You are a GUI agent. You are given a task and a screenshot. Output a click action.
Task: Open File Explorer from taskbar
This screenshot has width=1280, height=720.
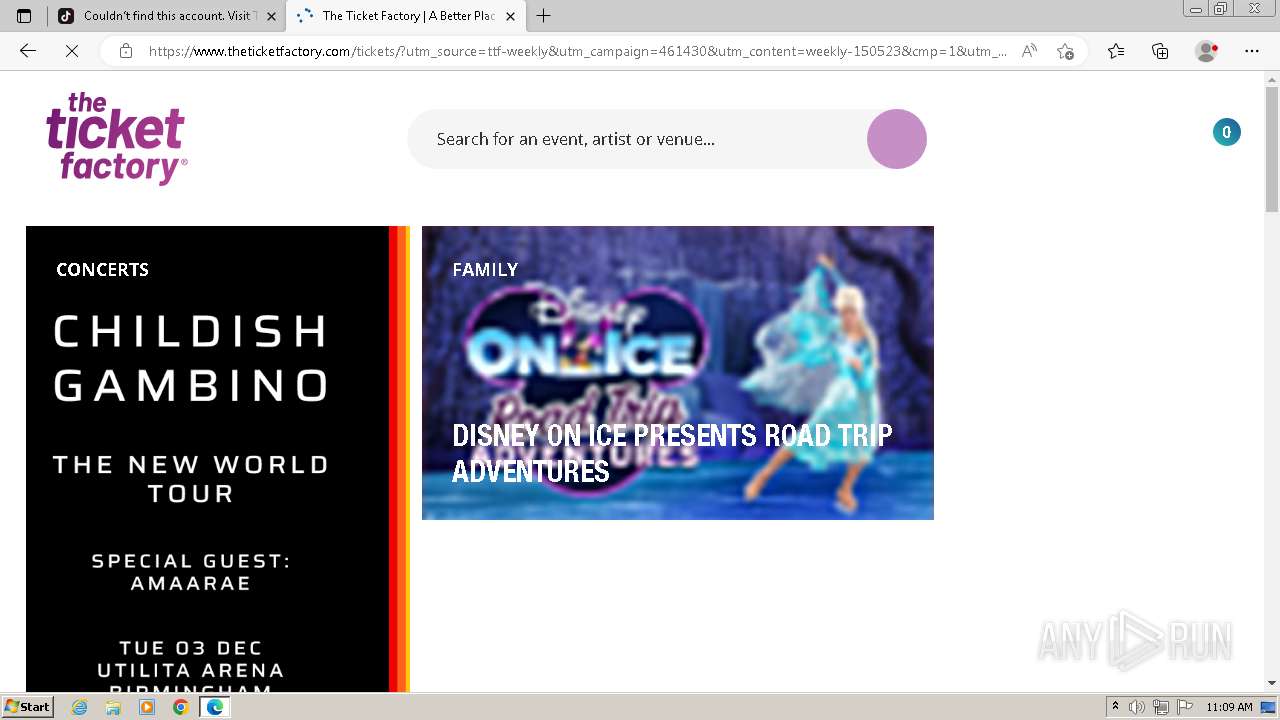coord(113,707)
